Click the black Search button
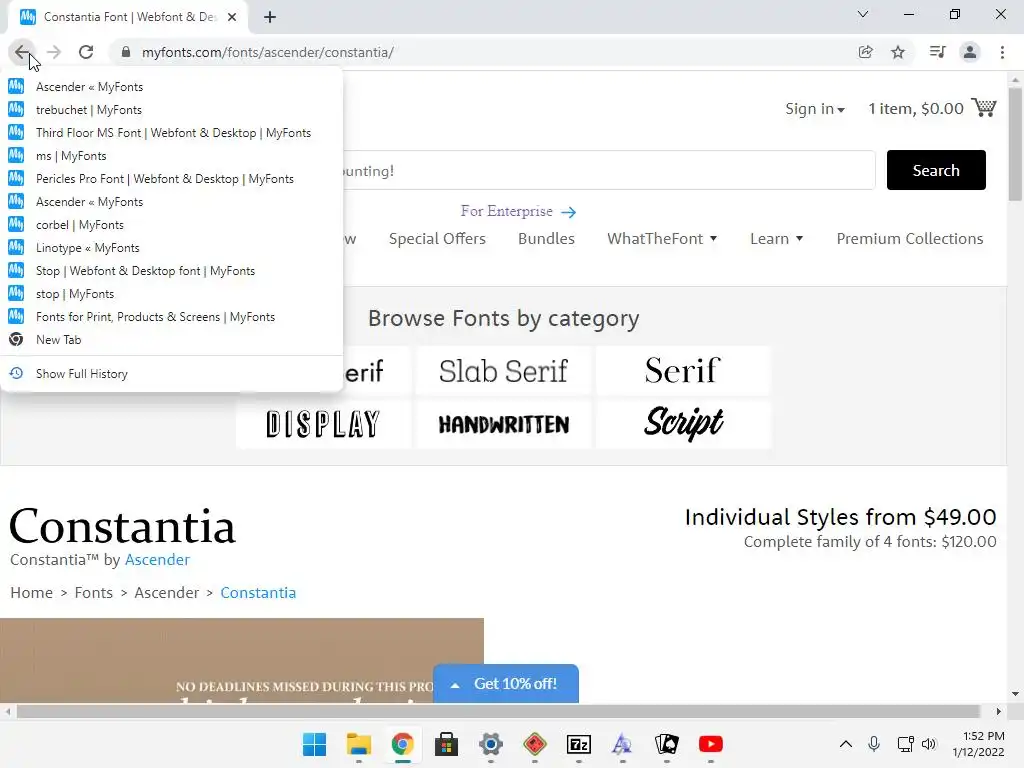 point(936,170)
